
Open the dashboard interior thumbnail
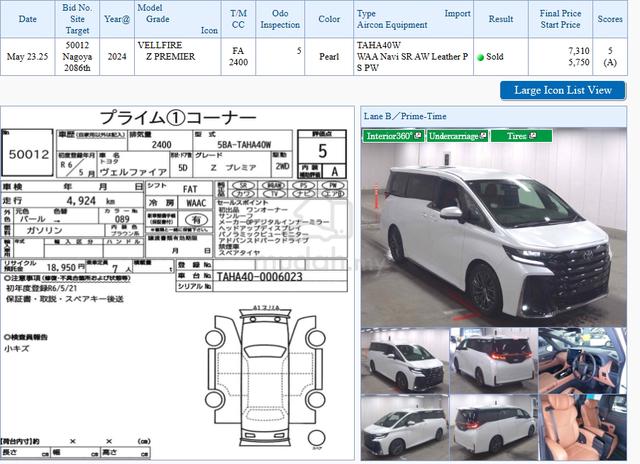582,360
